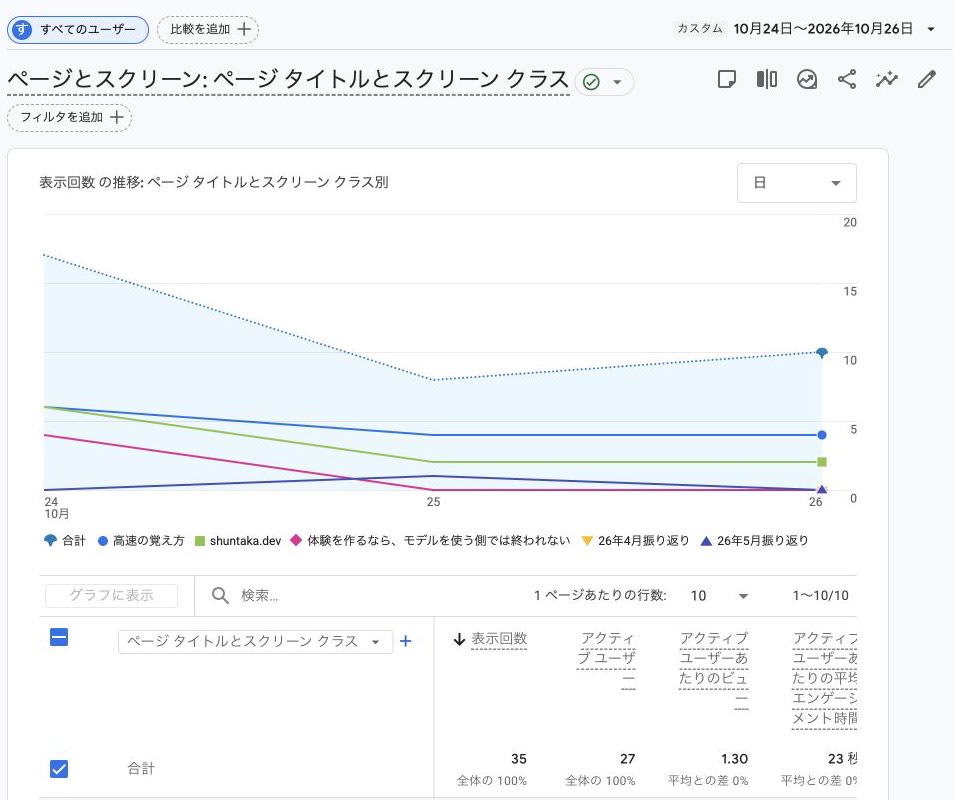Focus the 検索 search field
This screenshot has height=800, width=954.
[259, 596]
